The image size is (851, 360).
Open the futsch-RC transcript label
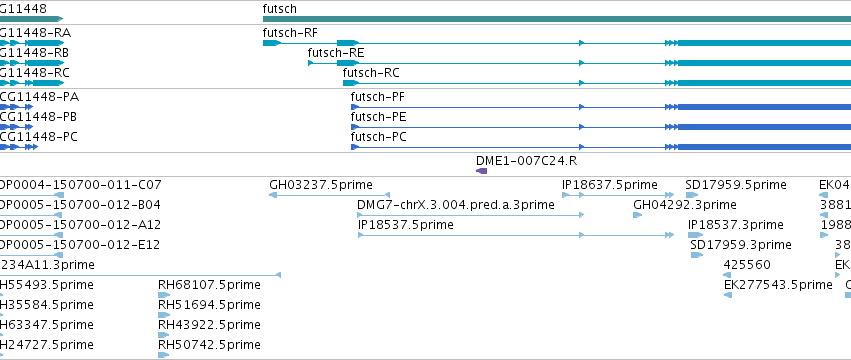pos(371,73)
